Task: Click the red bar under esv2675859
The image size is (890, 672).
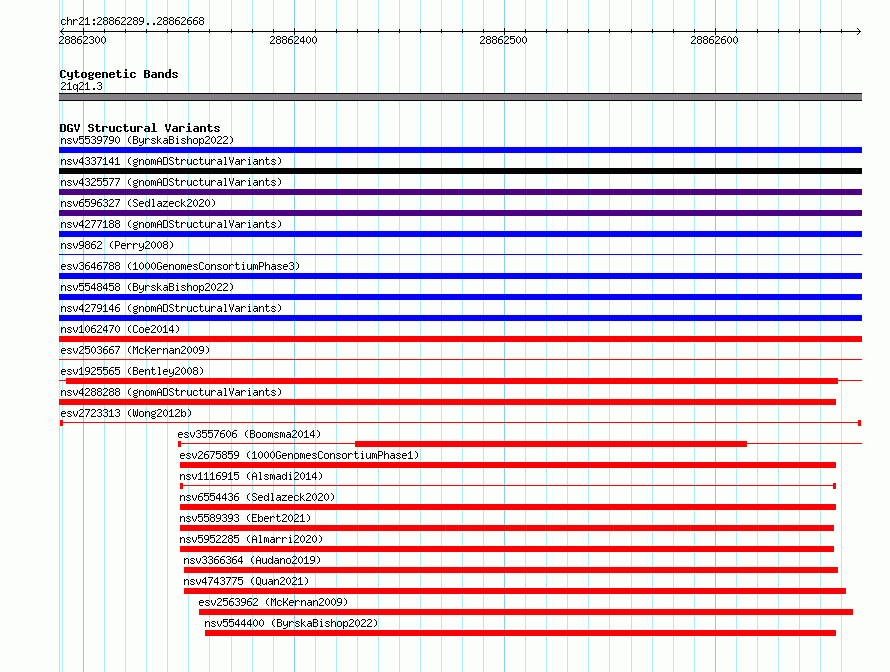Action: click(508, 465)
